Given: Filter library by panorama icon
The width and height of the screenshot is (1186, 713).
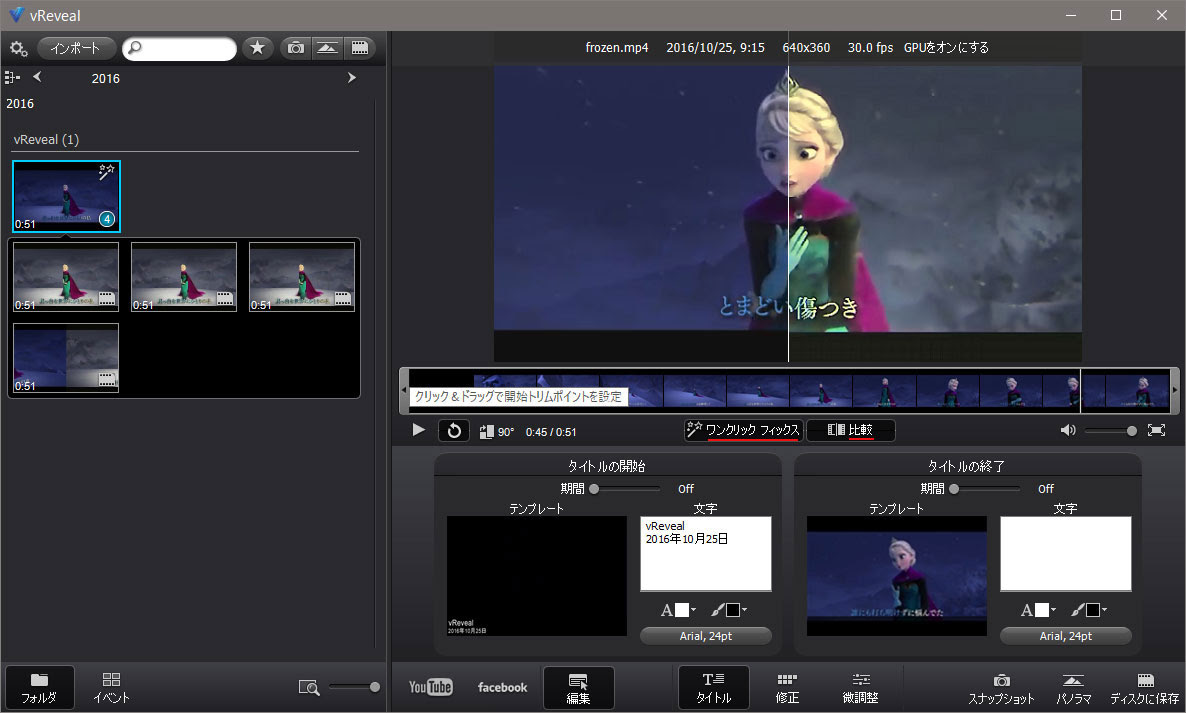Looking at the screenshot, I should point(328,48).
